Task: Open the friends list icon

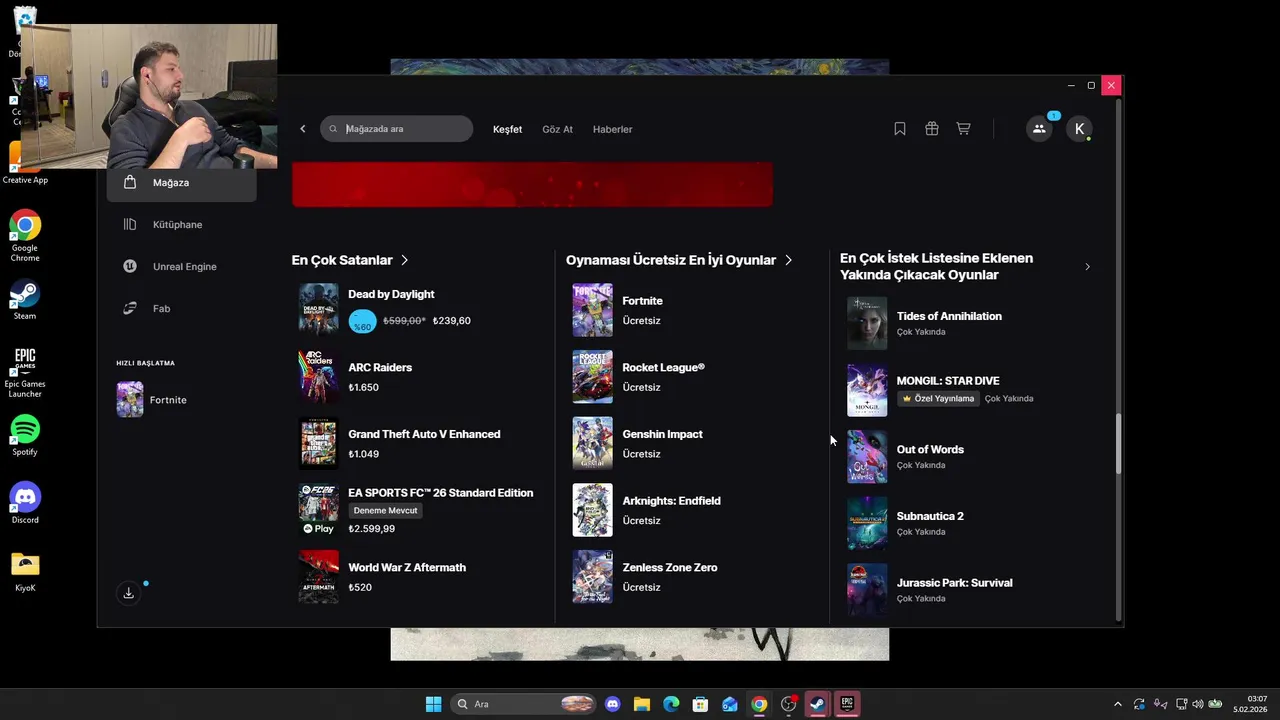Action: pyautogui.click(x=1039, y=129)
